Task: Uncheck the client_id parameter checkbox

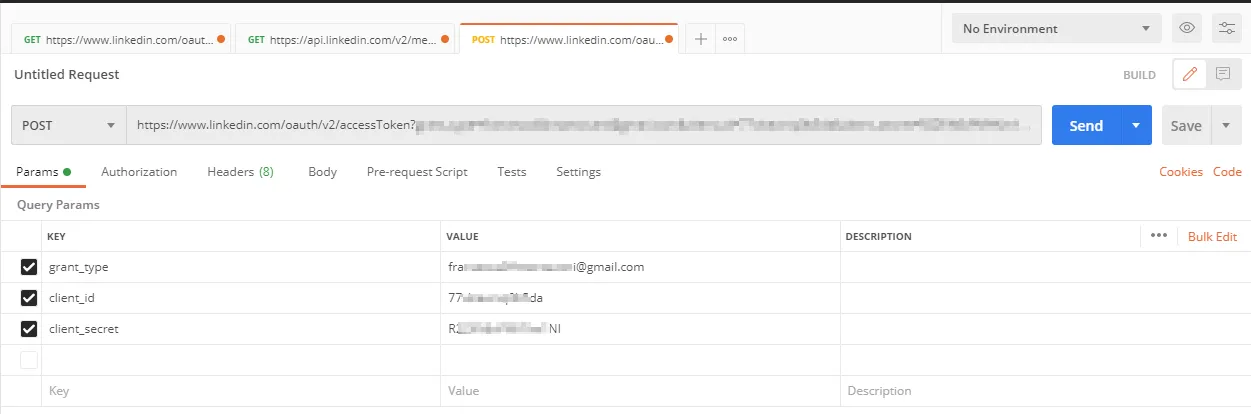Action: [x=29, y=298]
